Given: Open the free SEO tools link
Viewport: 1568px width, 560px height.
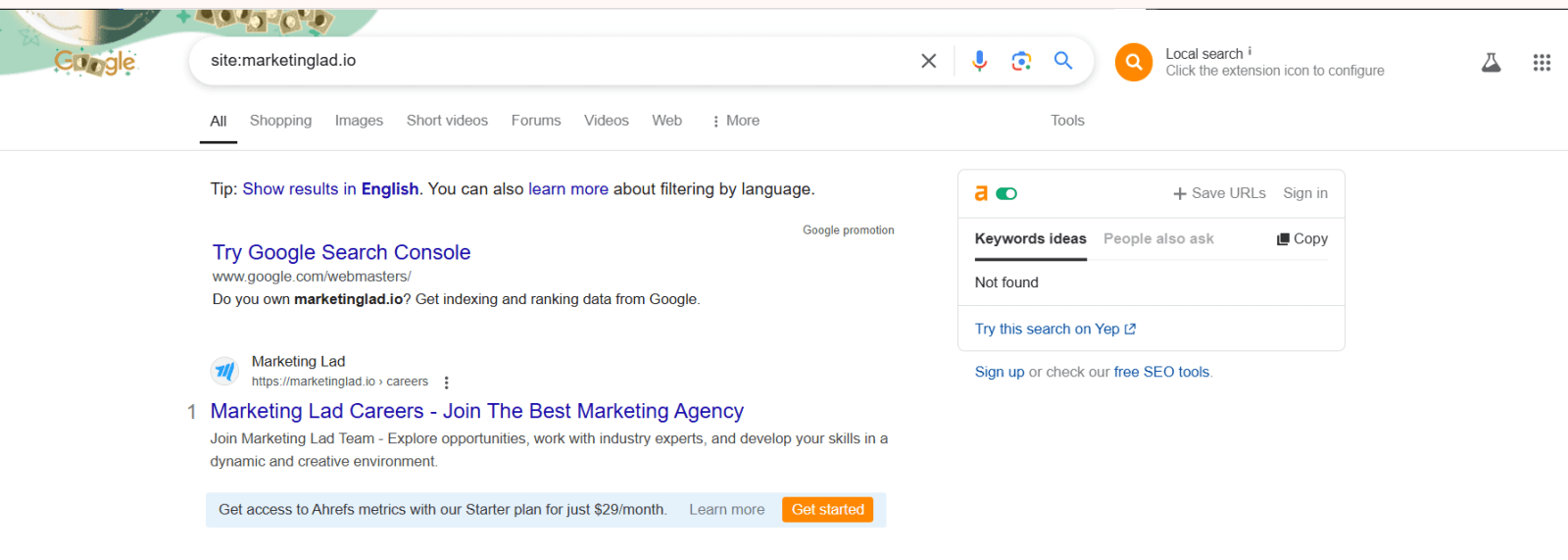Looking at the screenshot, I should click(x=1162, y=372).
